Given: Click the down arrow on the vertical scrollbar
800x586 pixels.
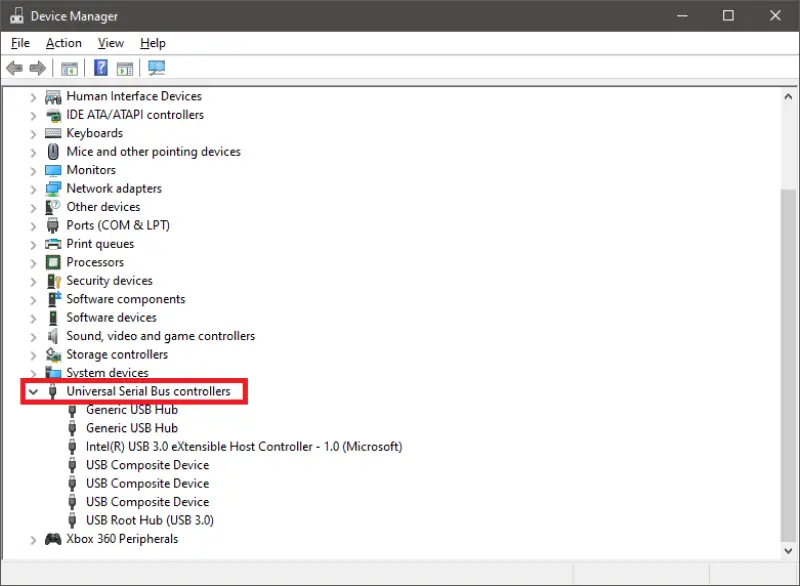Looking at the screenshot, I should 786,549.
